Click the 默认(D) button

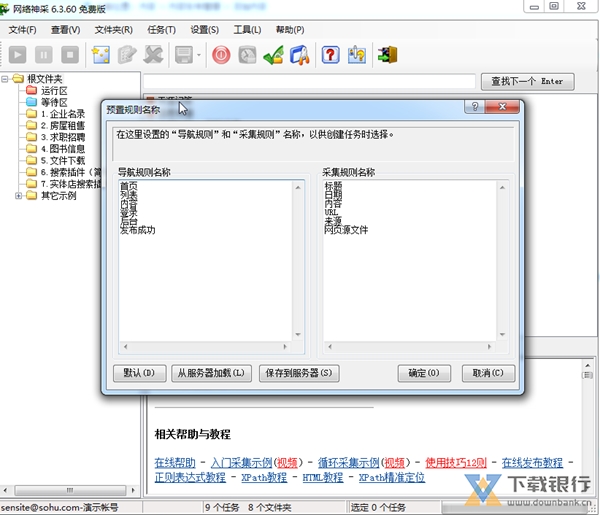tap(140, 373)
